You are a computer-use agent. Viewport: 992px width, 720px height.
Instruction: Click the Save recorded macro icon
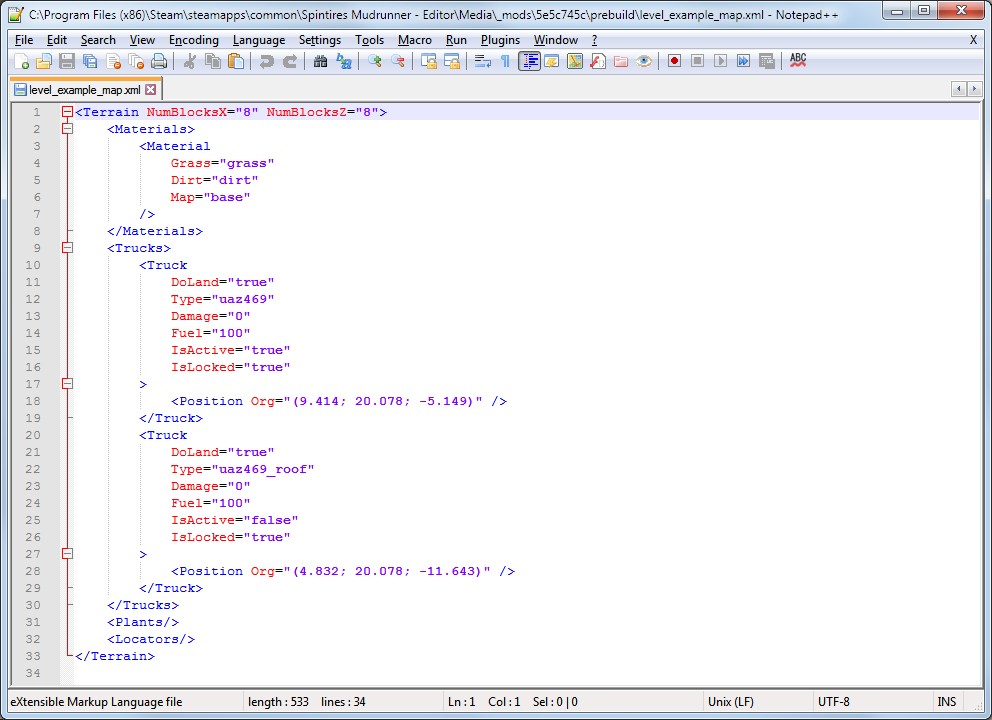(x=767, y=61)
